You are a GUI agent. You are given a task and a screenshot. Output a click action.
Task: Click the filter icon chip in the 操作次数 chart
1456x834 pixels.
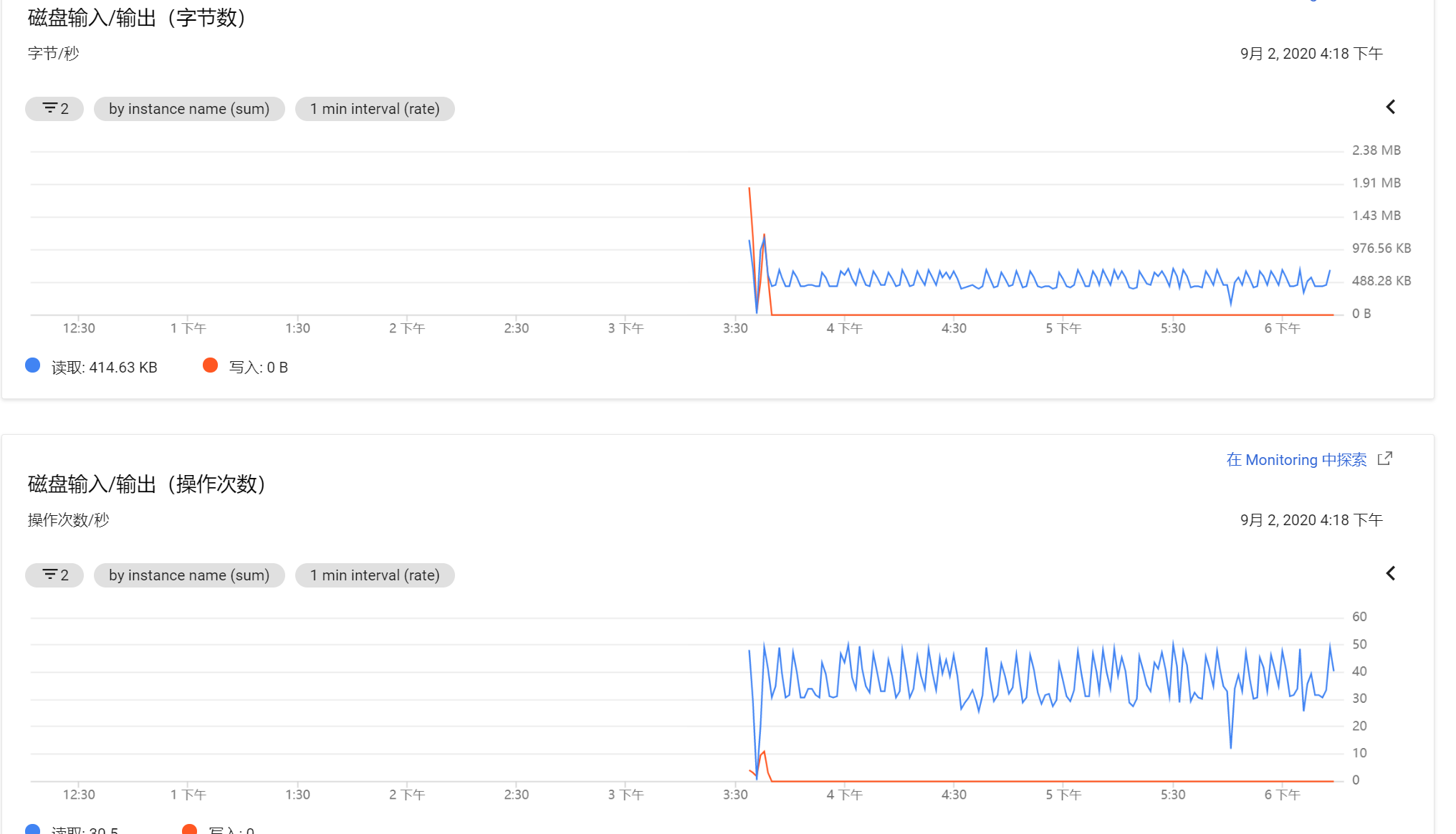[54, 575]
